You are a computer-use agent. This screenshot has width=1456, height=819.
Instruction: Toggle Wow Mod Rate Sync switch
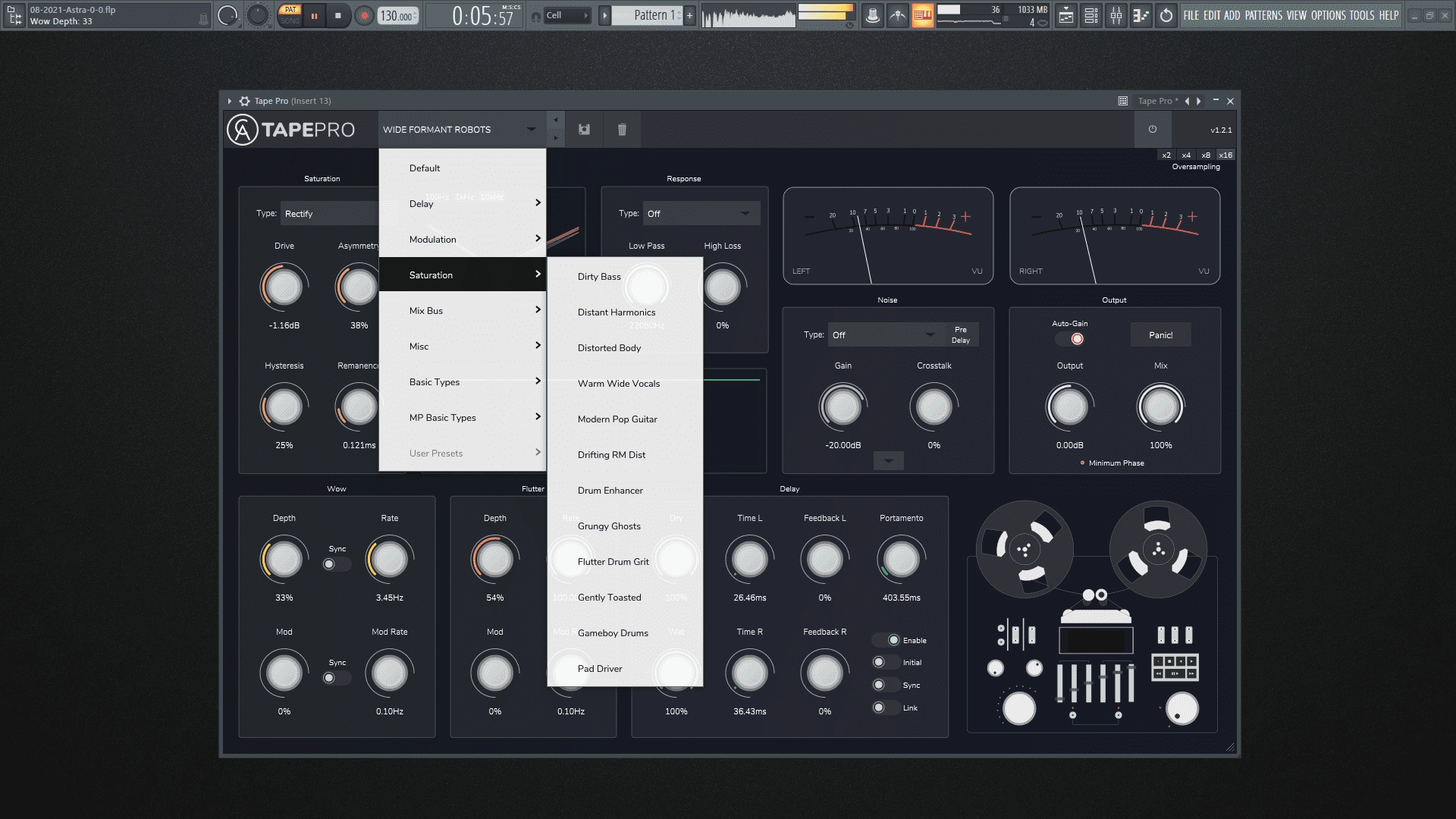click(x=337, y=677)
